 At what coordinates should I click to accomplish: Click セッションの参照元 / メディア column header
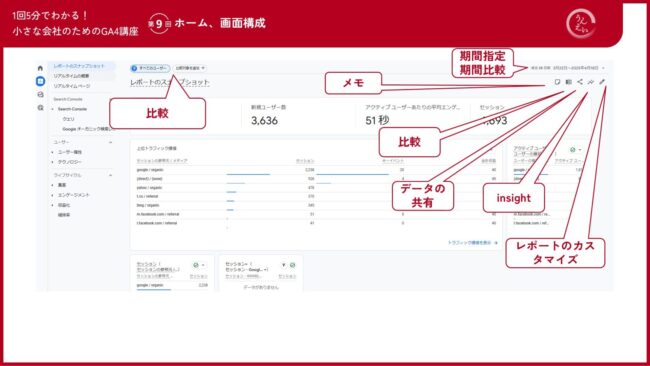pos(162,161)
